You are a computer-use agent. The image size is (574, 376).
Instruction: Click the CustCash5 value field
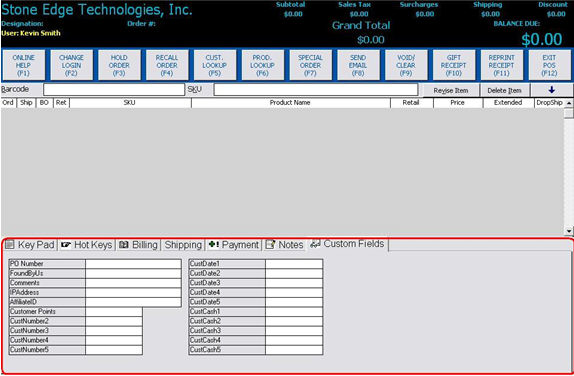click(x=294, y=350)
